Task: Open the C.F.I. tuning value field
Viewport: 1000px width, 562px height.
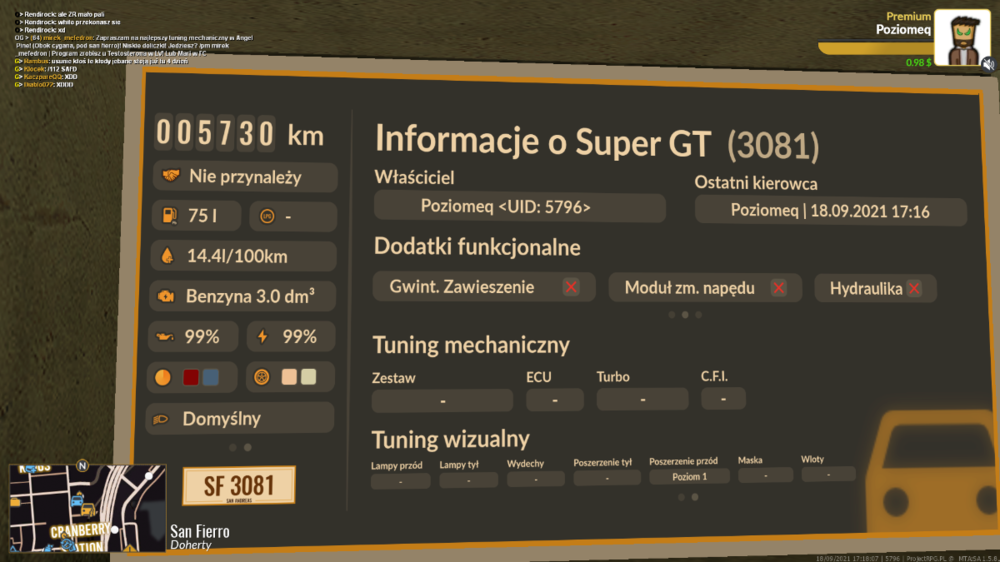Action: (x=723, y=399)
